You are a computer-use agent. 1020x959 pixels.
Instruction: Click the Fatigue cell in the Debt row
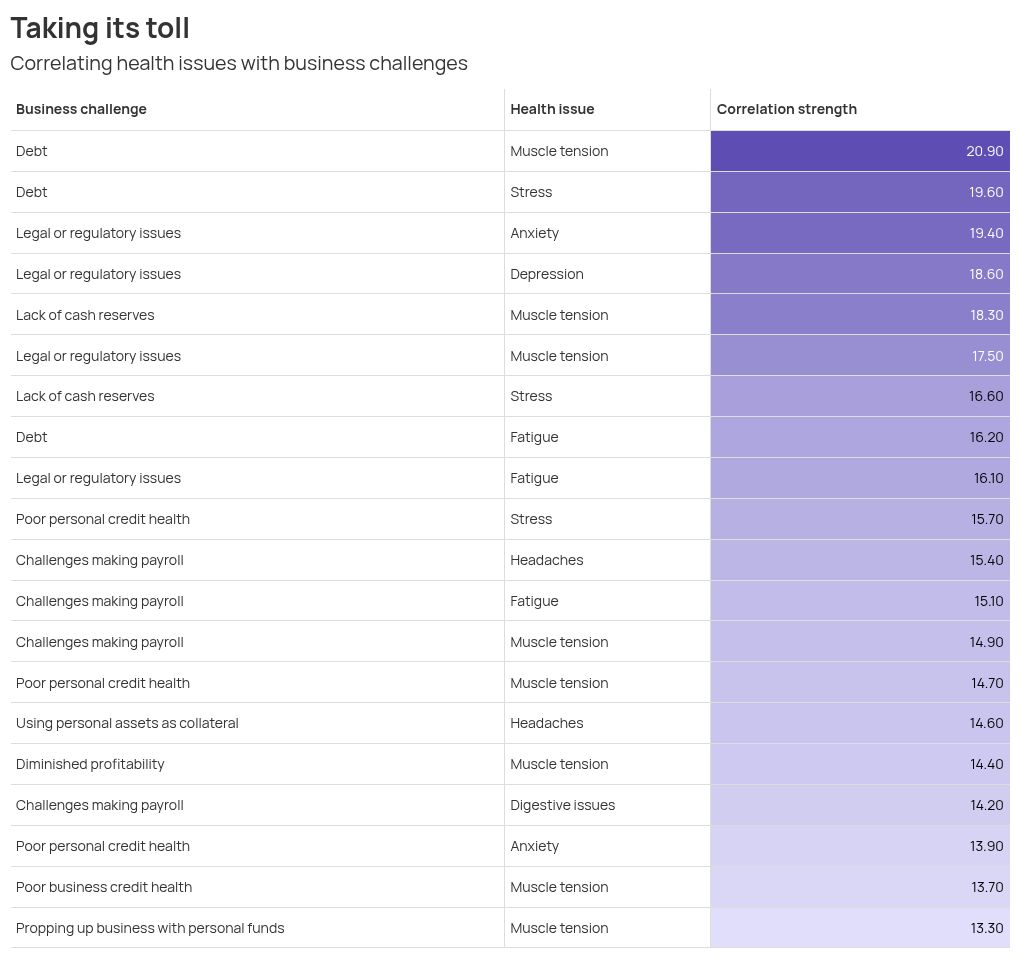click(x=534, y=437)
